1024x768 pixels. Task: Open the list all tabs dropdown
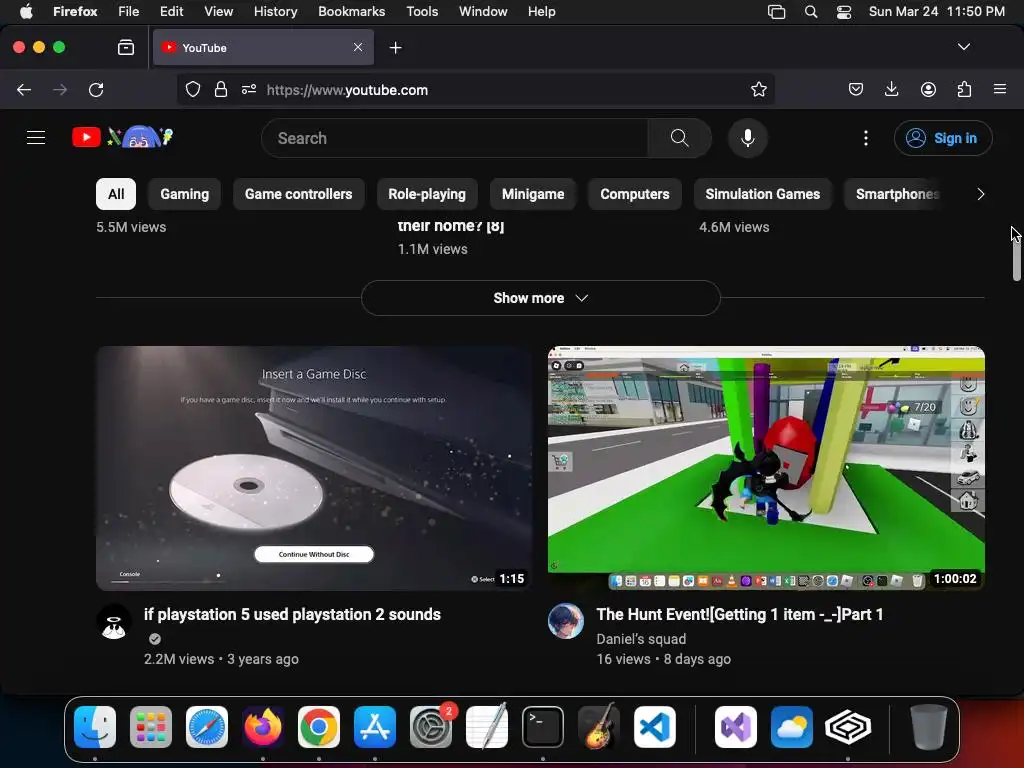(x=963, y=47)
